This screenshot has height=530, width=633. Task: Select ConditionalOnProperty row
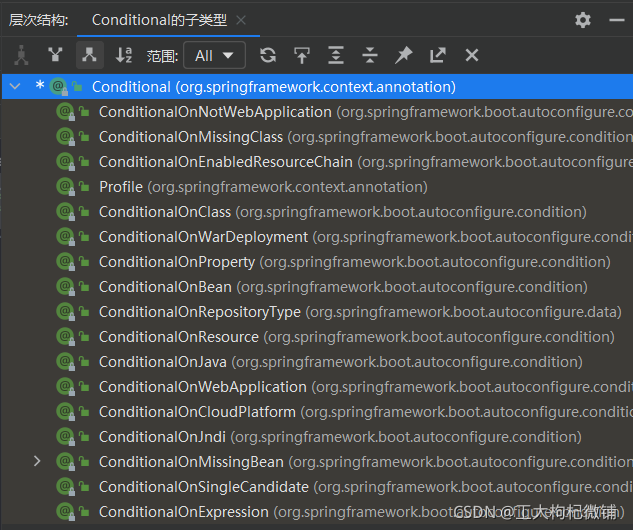317,262
